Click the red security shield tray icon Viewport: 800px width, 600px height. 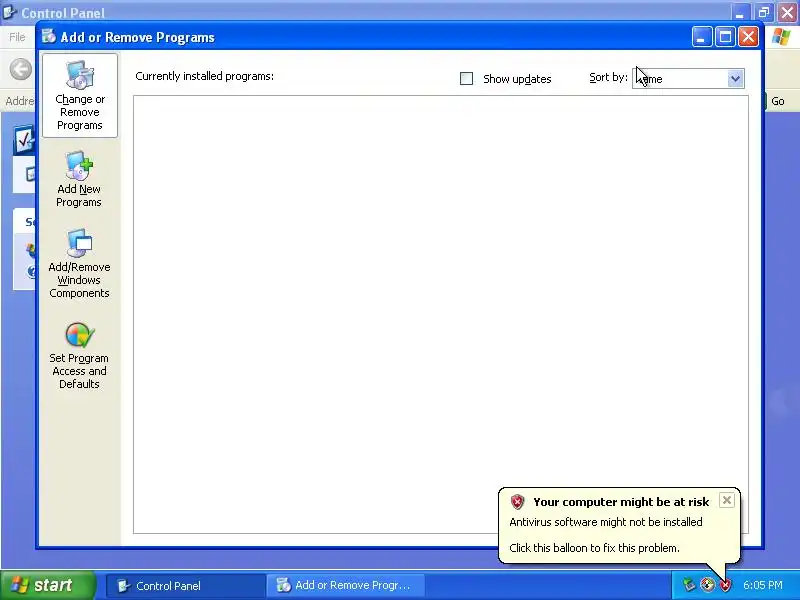725,585
